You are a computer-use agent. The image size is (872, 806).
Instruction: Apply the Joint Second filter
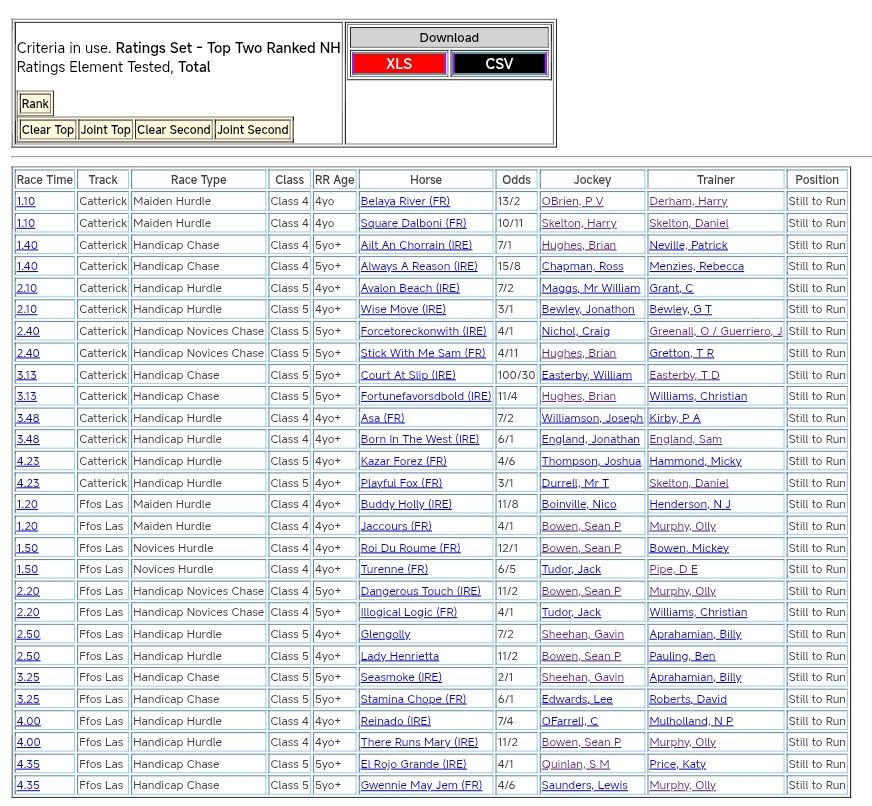(x=253, y=130)
